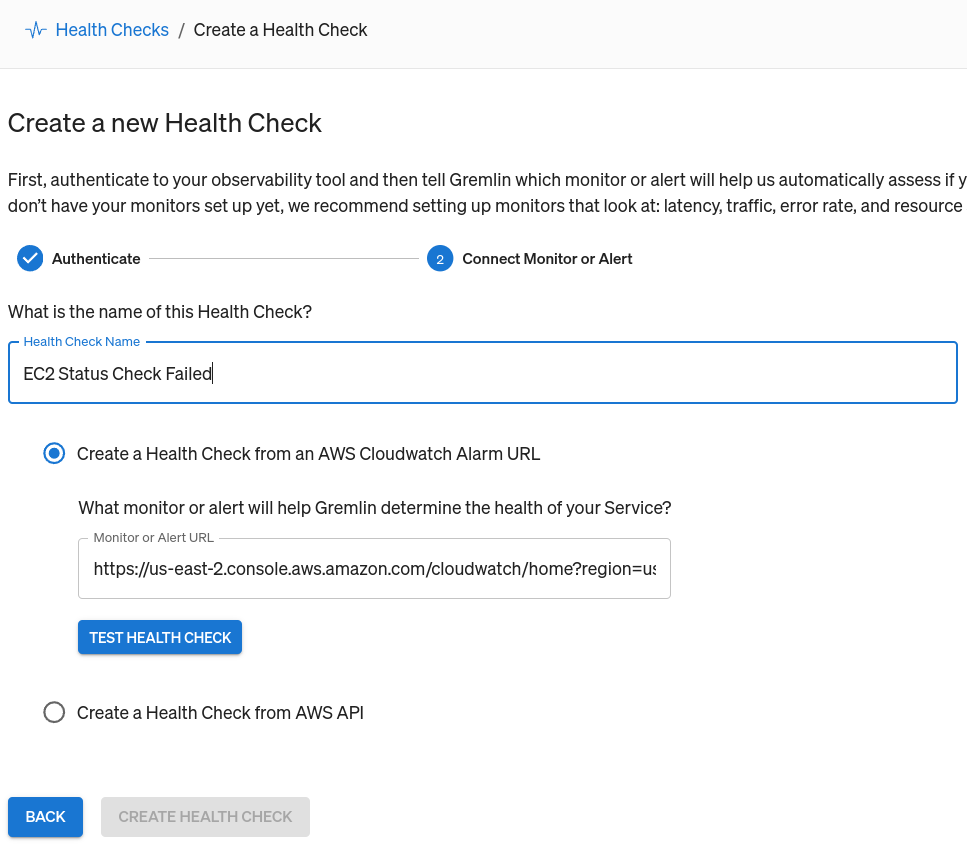967x846 pixels.
Task: Click the 'What monitor or alert will help Gremlin' question
Action: (x=374, y=508)
